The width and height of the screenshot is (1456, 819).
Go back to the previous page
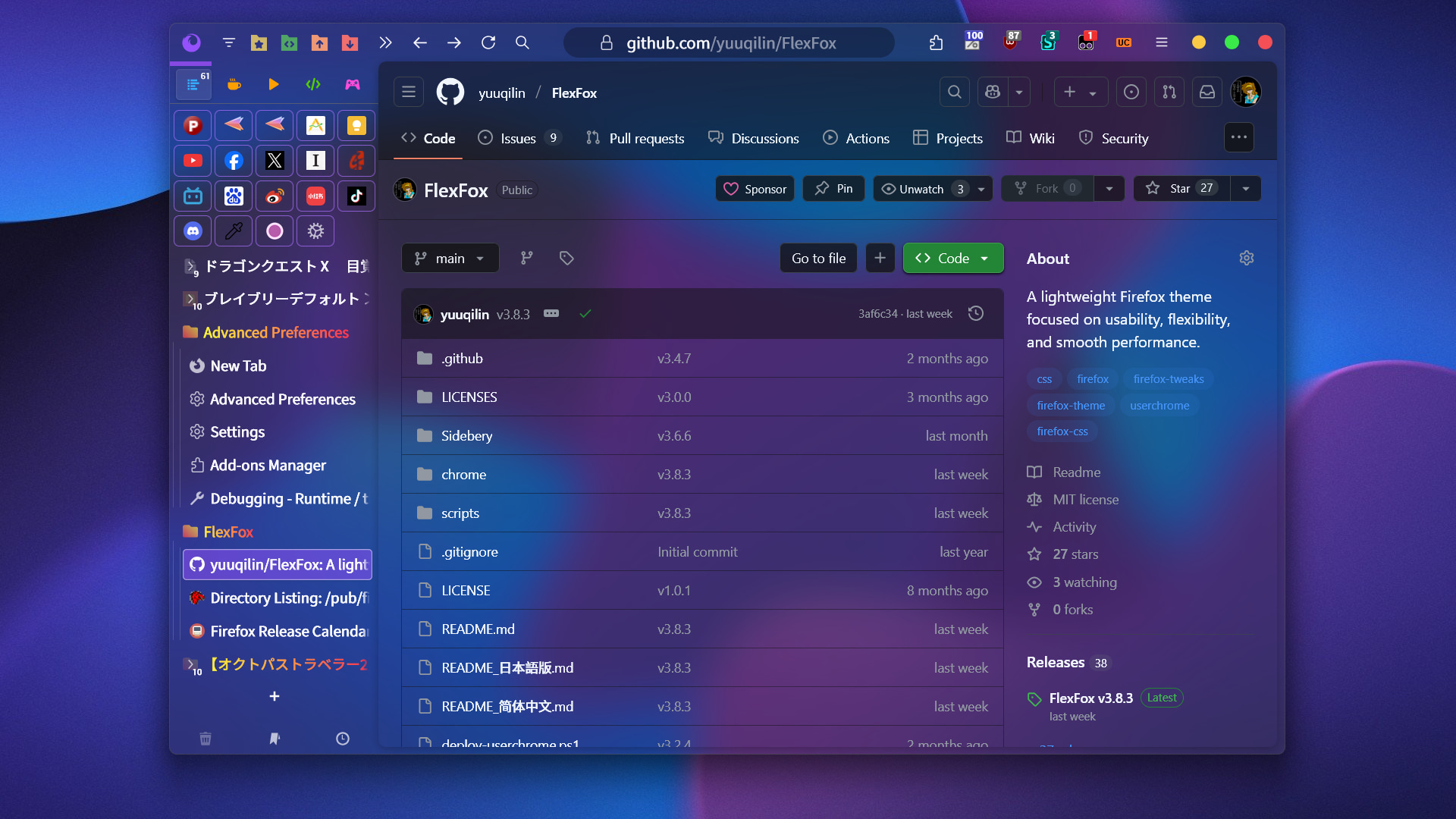[420, 42]
